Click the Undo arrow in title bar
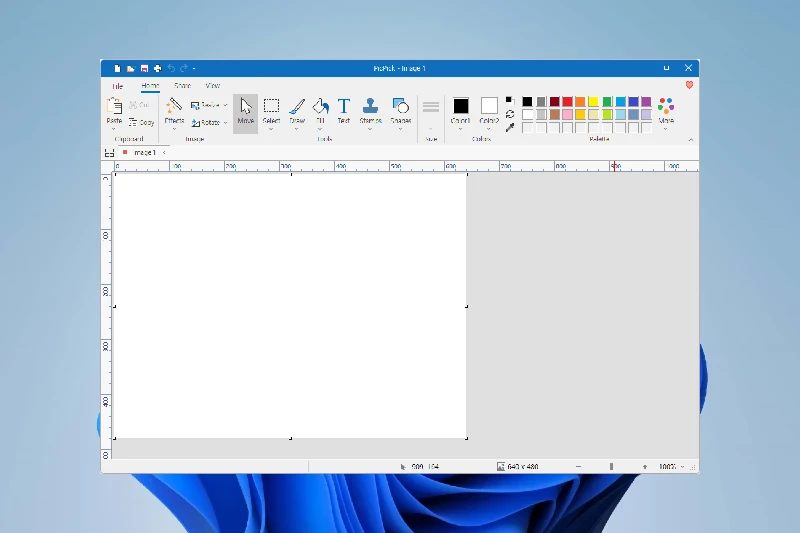 (171, 68)
